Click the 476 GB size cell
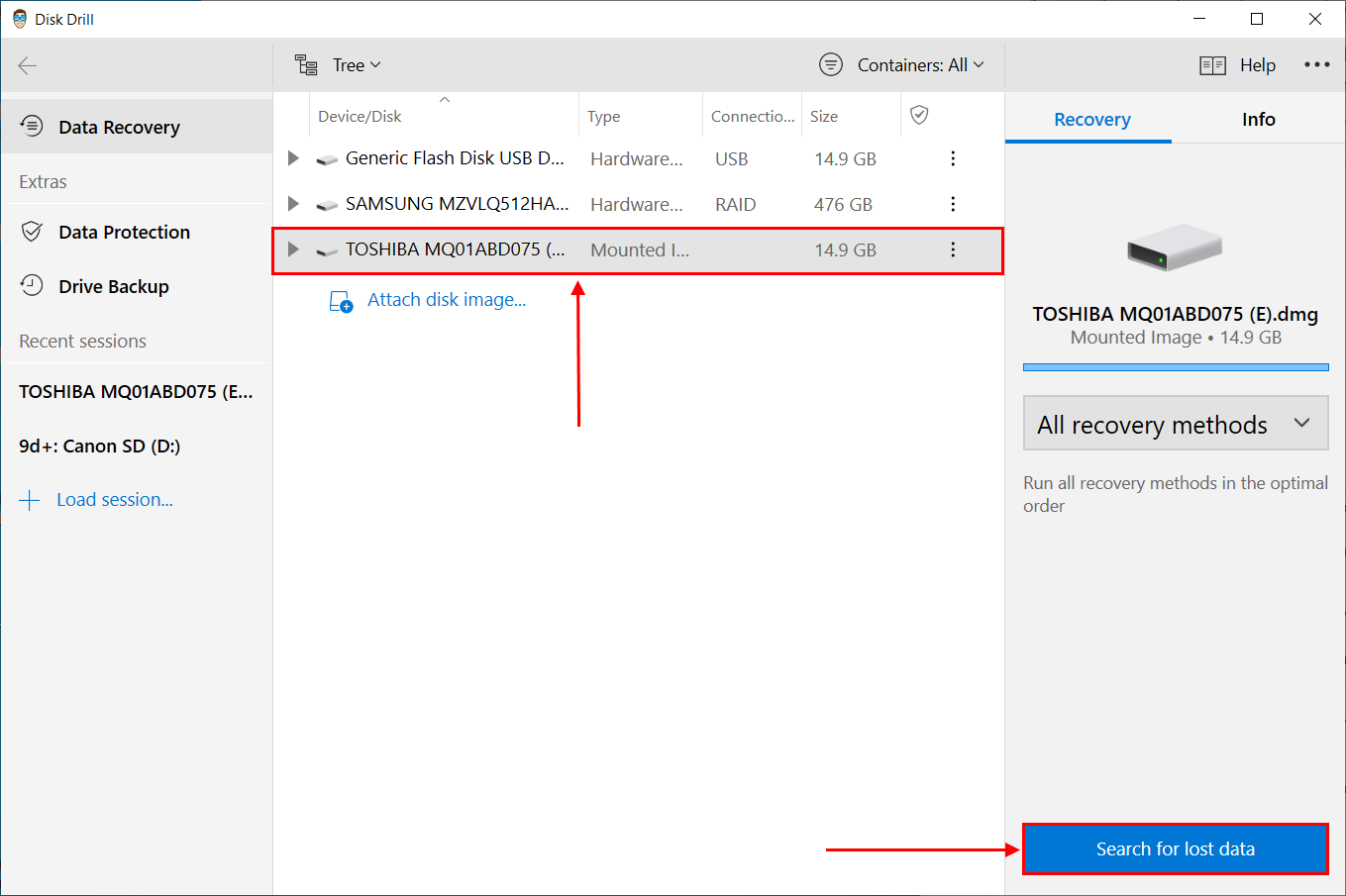 843,204
